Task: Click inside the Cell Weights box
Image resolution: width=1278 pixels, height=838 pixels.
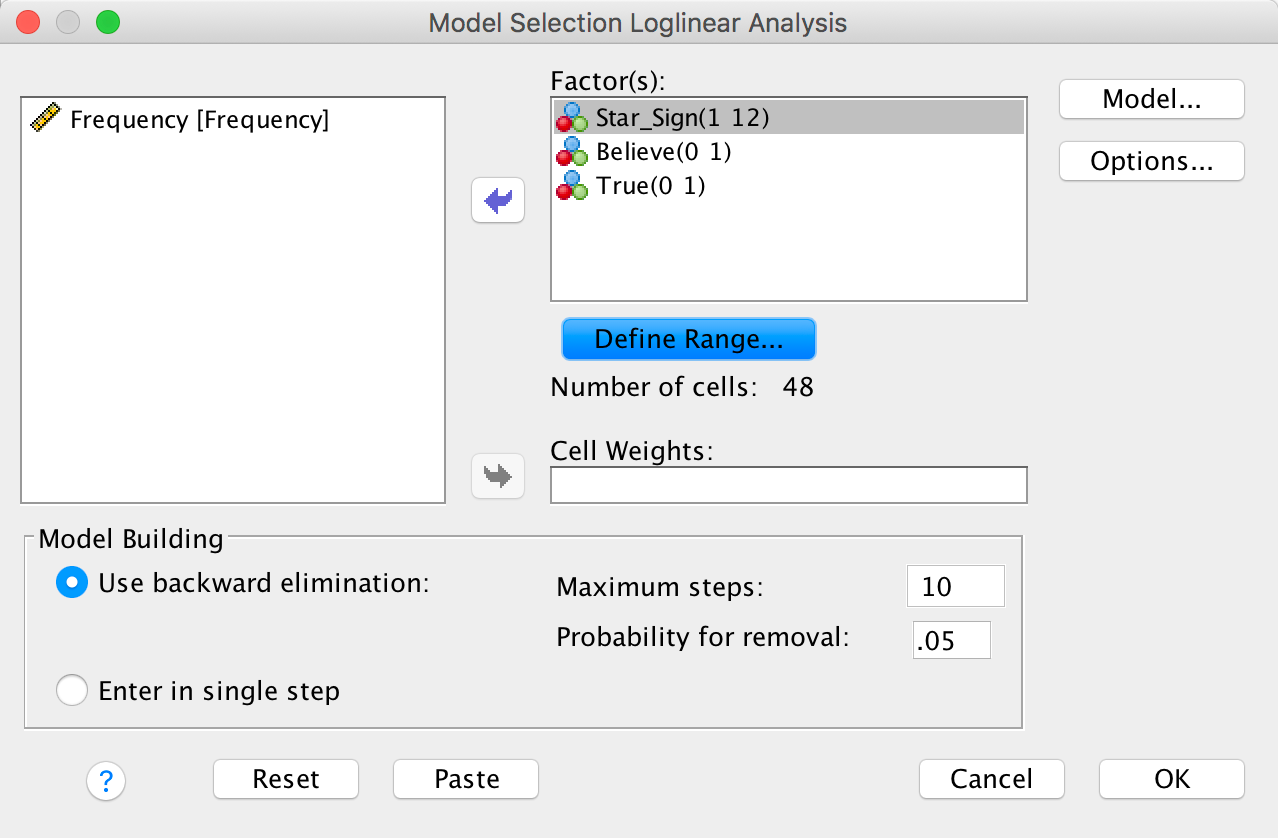Action: click(x=788, y=485)
